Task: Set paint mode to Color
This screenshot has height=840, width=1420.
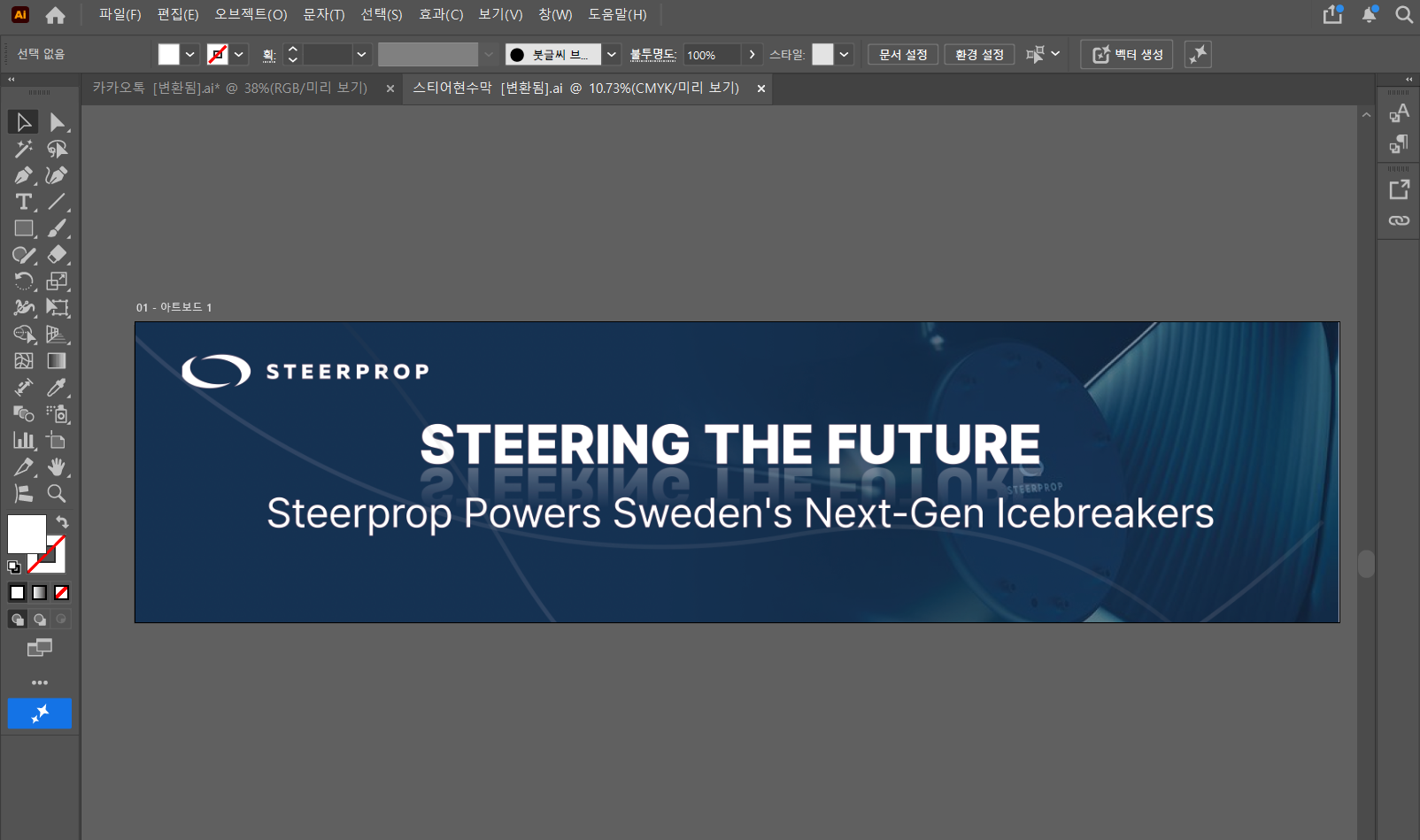Action: 18,593
